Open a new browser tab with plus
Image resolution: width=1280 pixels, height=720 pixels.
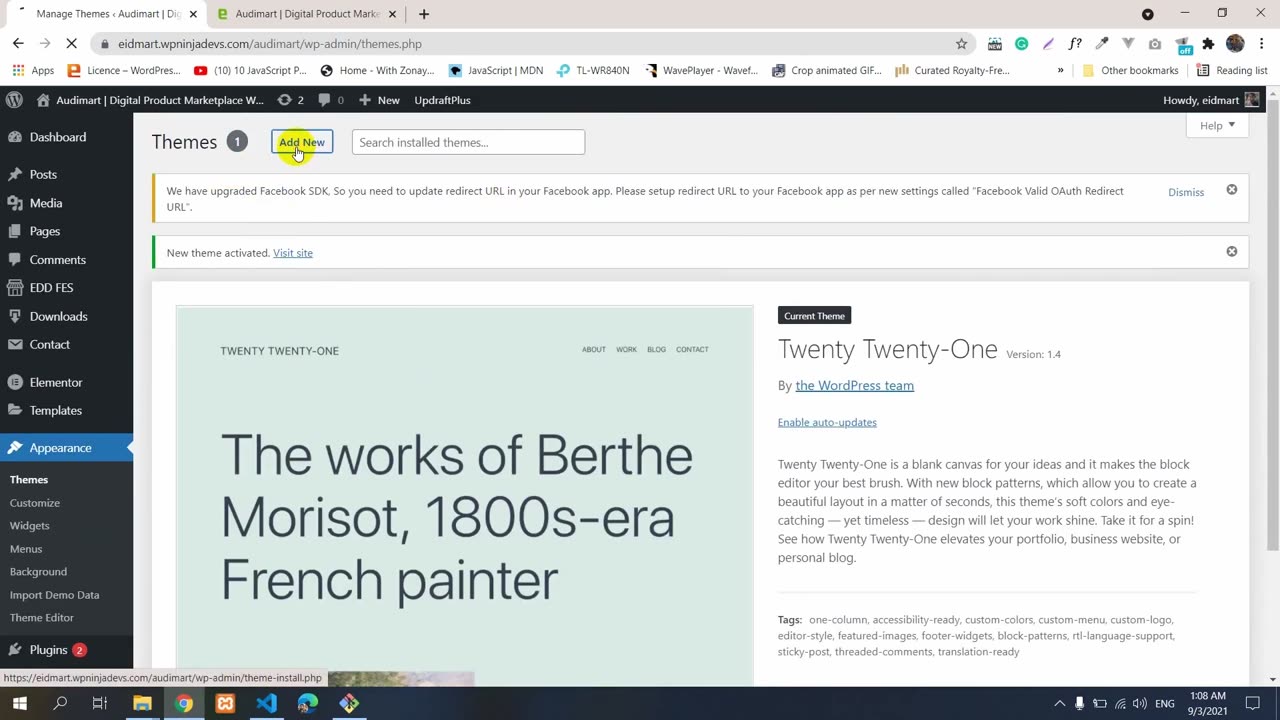click(x=424, y=14)
